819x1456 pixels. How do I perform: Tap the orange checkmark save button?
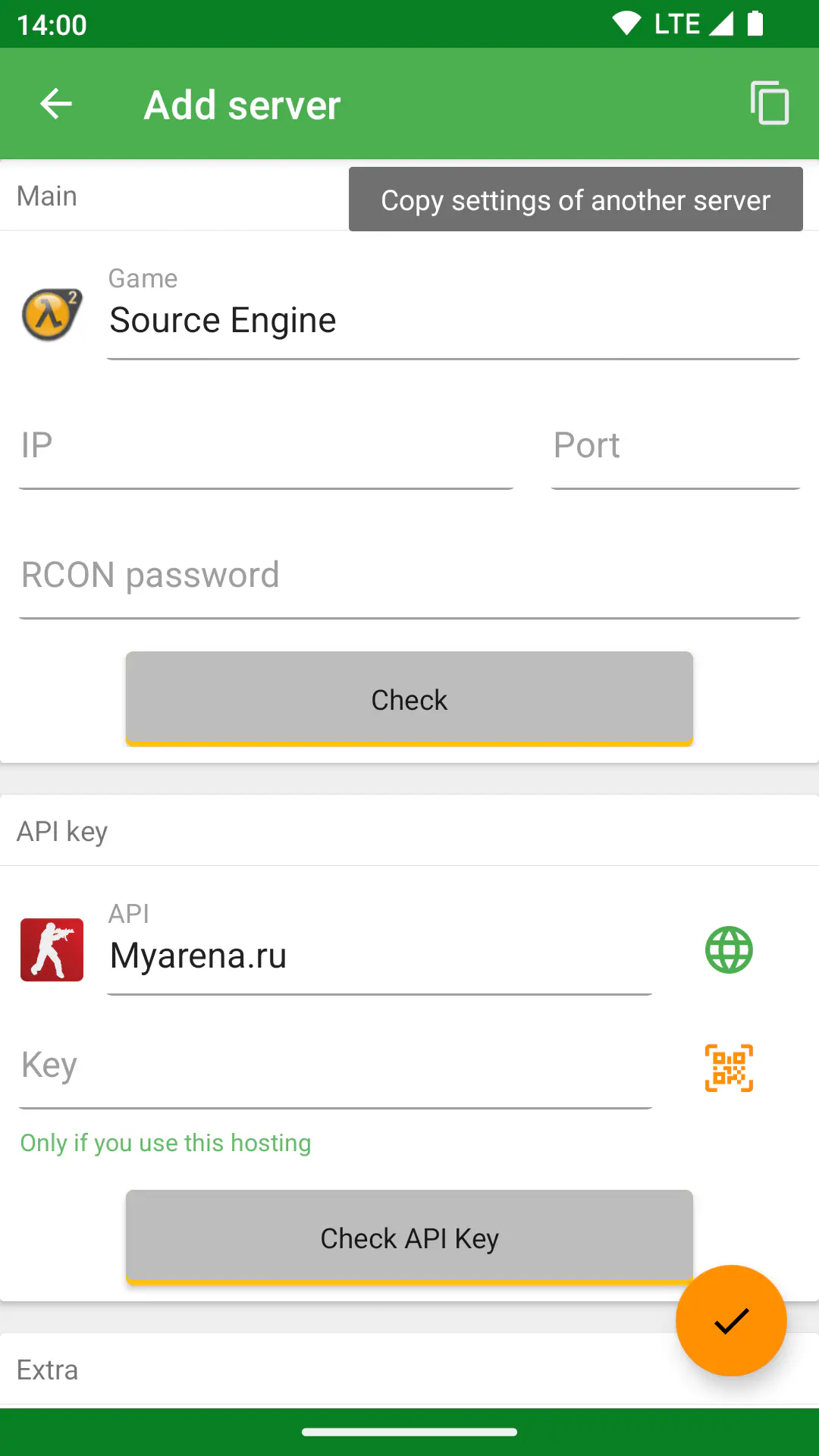click(731, 1320)
